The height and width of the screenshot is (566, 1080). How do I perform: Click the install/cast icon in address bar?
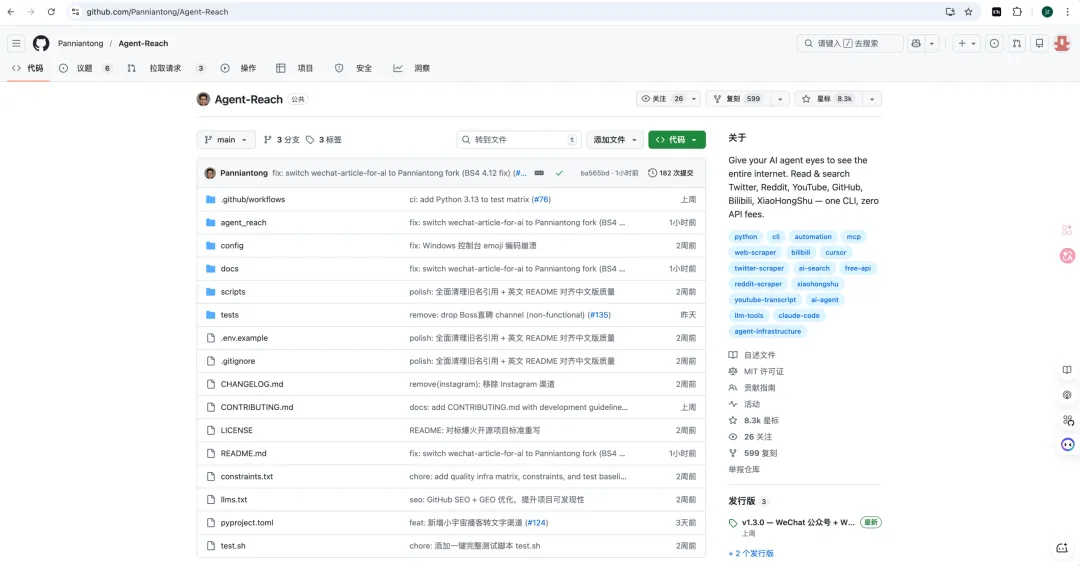click(x=950, y=12)
